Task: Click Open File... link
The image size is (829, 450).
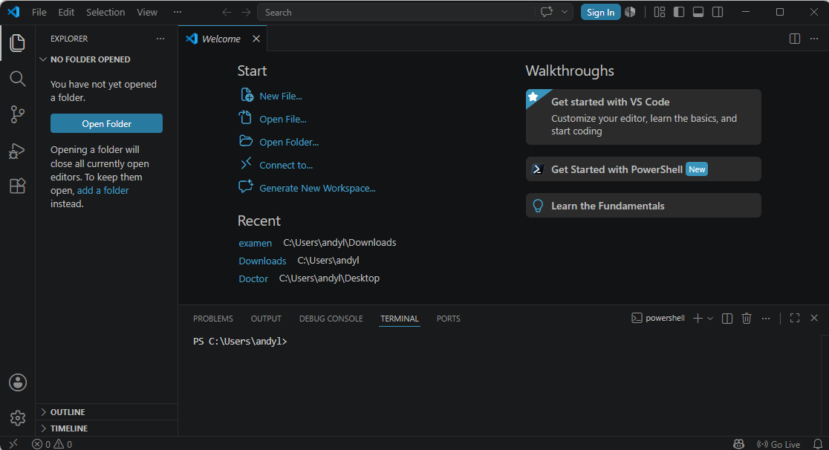Action: tap(283, 120)
